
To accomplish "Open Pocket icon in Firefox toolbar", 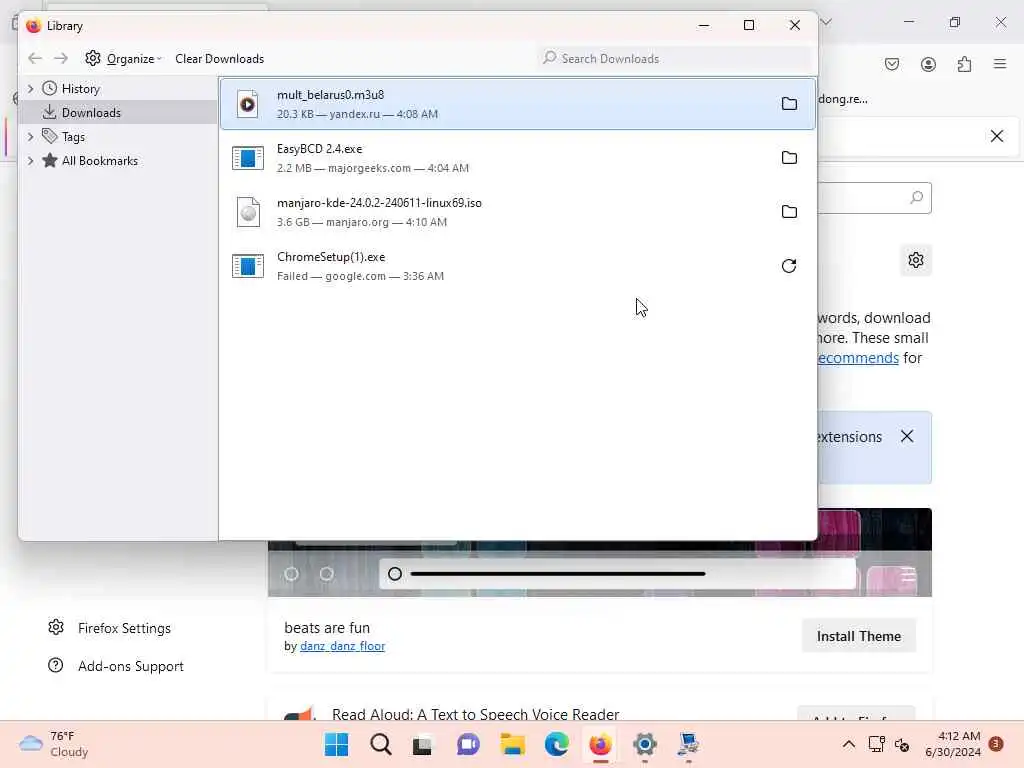I will click(892, 64).
